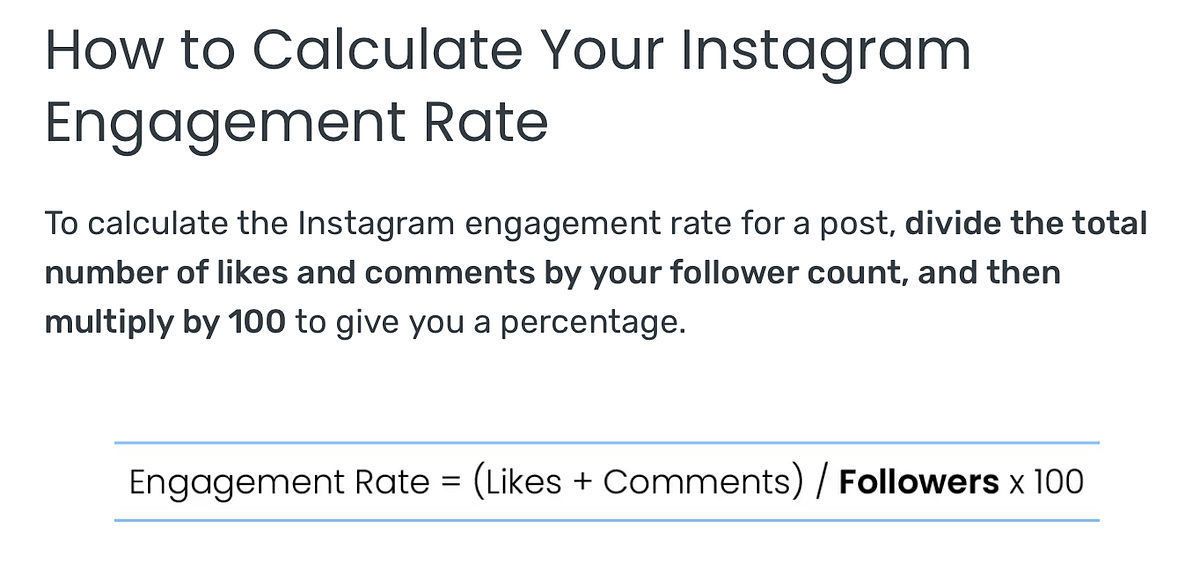Click the opening words "To calculate the Instagram"
Image resolution: width=1200 pixels, height=567 pixels.
249,223
